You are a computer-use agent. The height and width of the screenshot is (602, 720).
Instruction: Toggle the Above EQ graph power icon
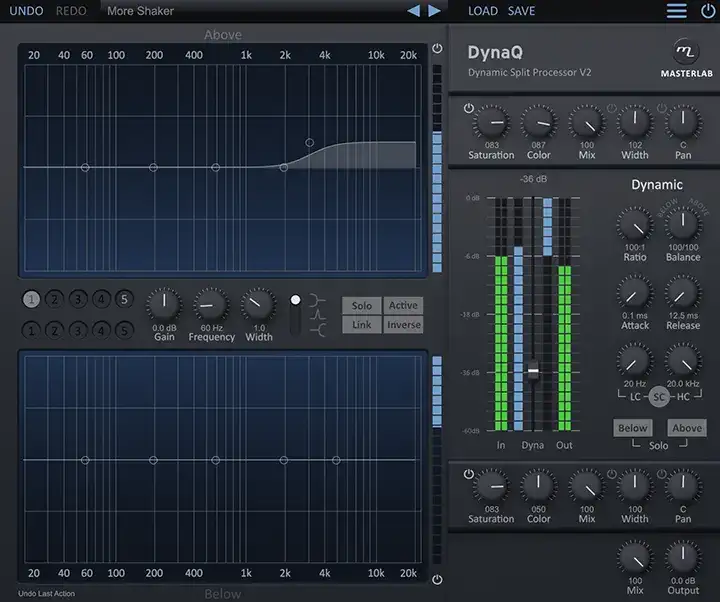point(437,49)
